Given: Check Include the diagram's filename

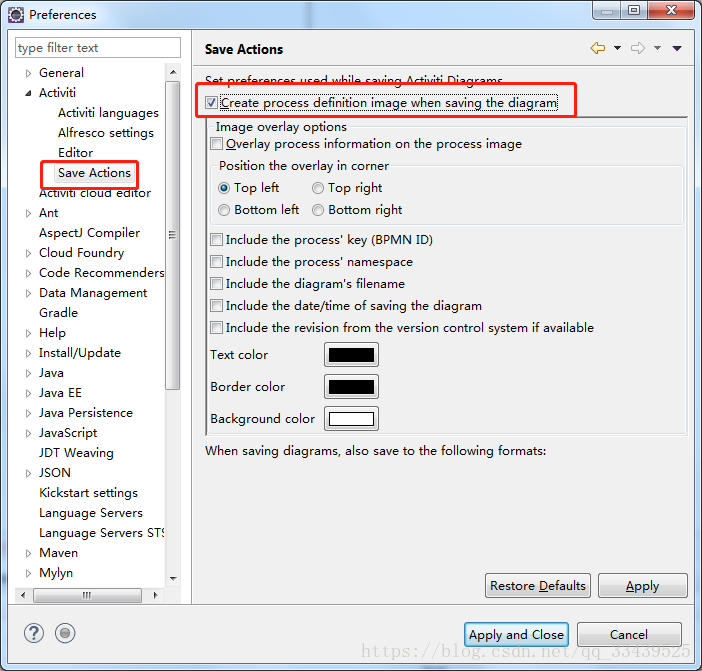Looking at the screenshot, I should [217, 283].
